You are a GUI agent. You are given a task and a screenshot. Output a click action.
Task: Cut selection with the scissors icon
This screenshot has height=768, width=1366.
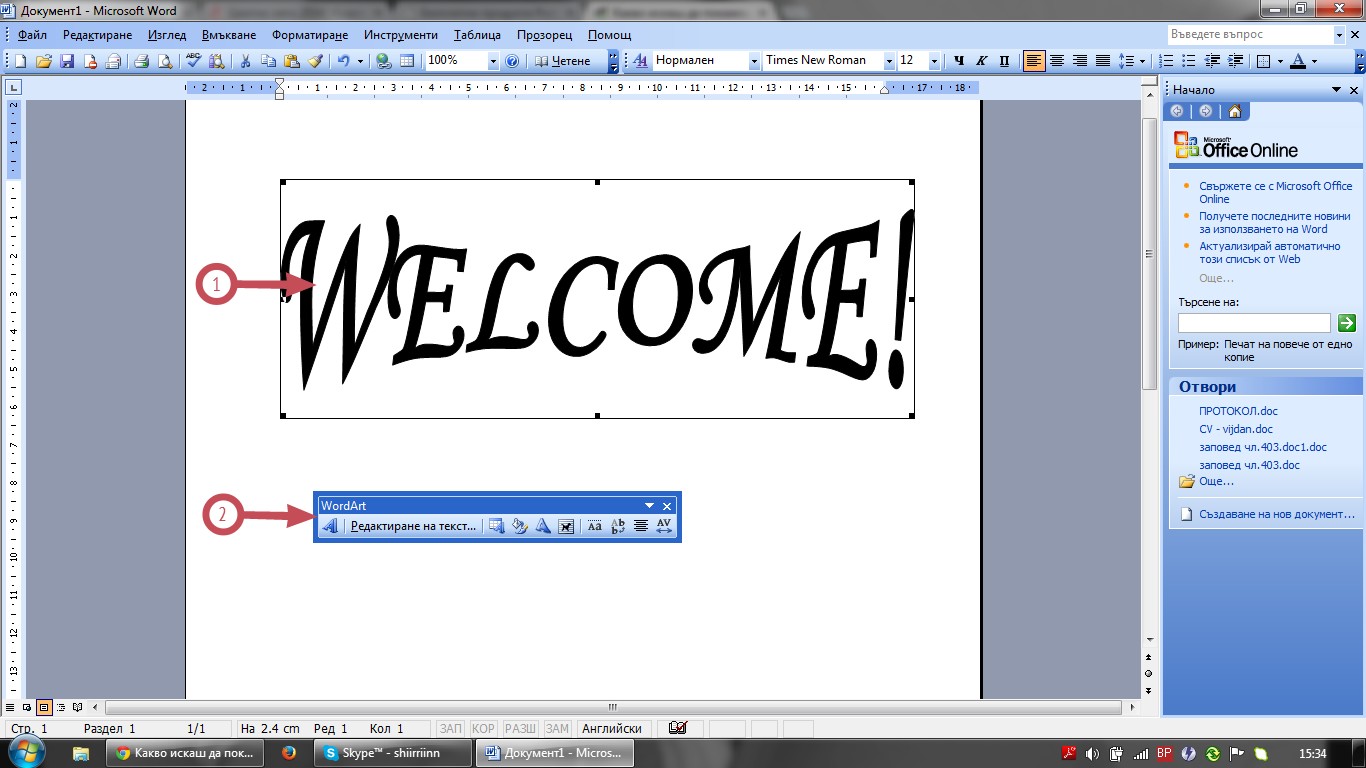click(x=245, y=61)
